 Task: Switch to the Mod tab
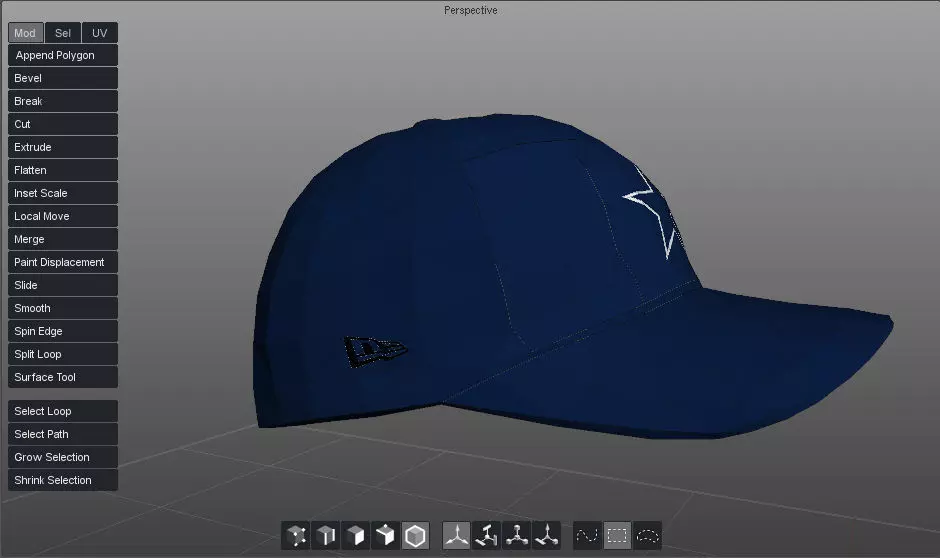coord(26,33)
